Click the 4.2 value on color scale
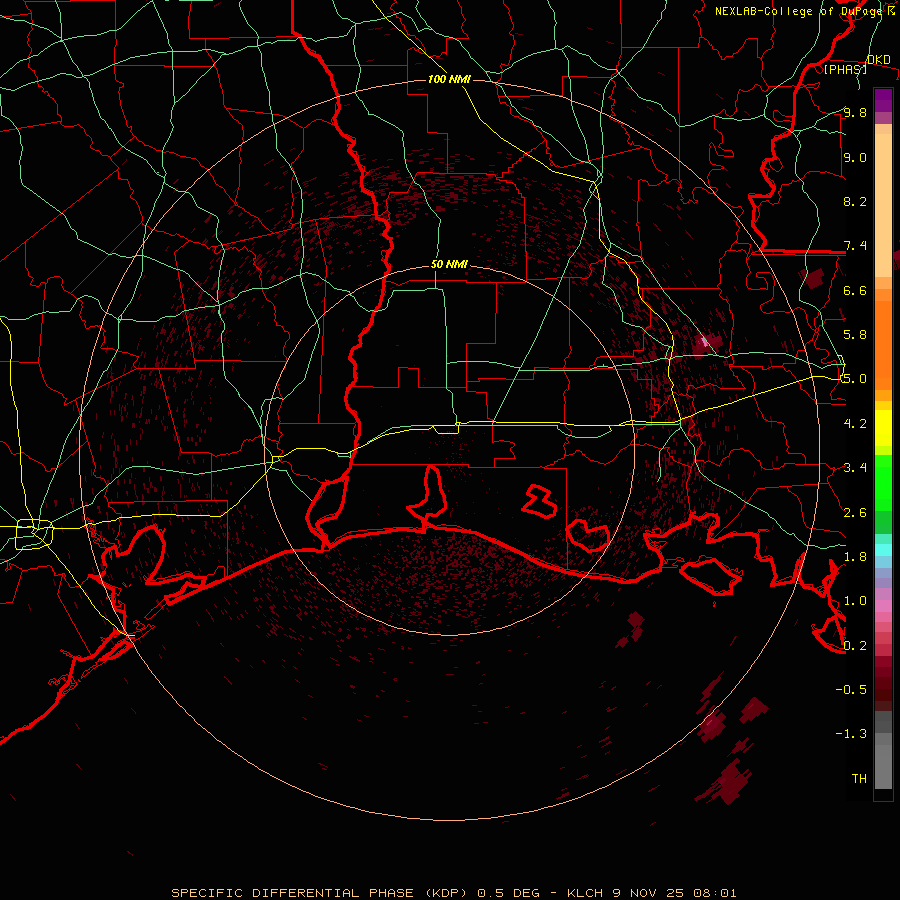900x900 pixels. 855,423
